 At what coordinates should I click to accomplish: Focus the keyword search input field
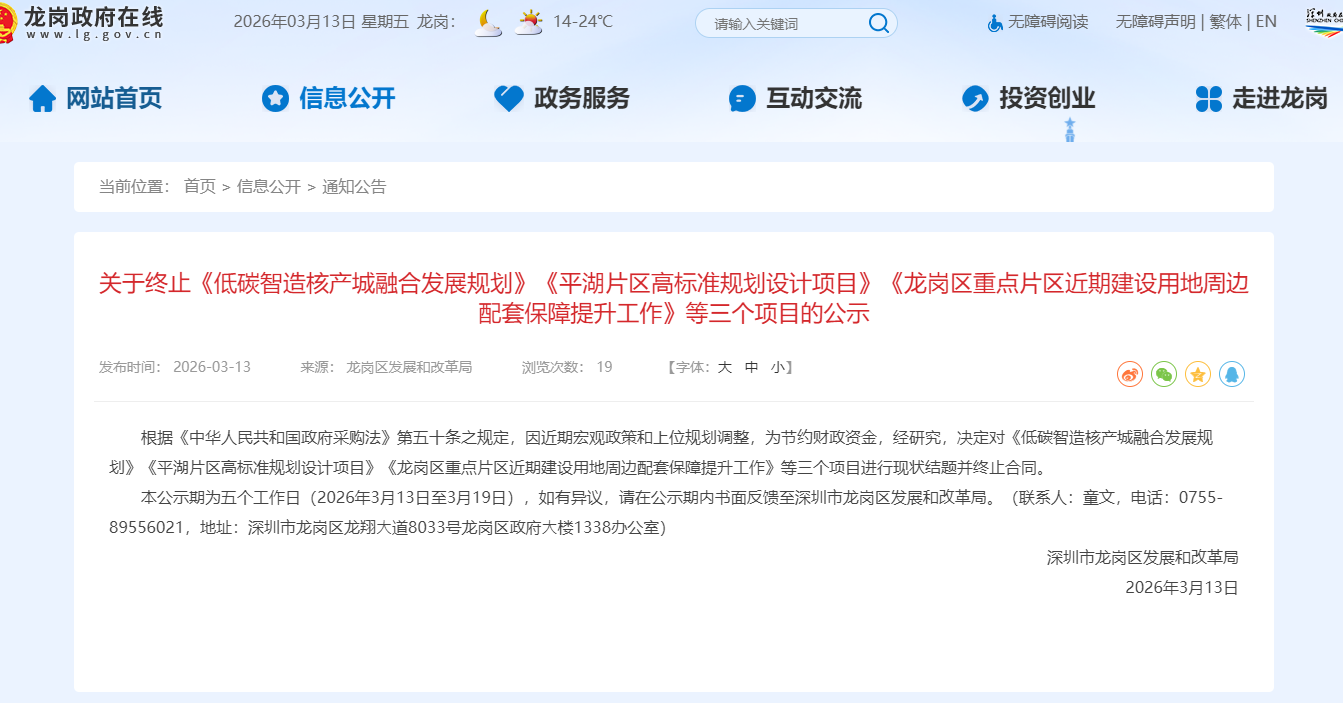[780, 23]
